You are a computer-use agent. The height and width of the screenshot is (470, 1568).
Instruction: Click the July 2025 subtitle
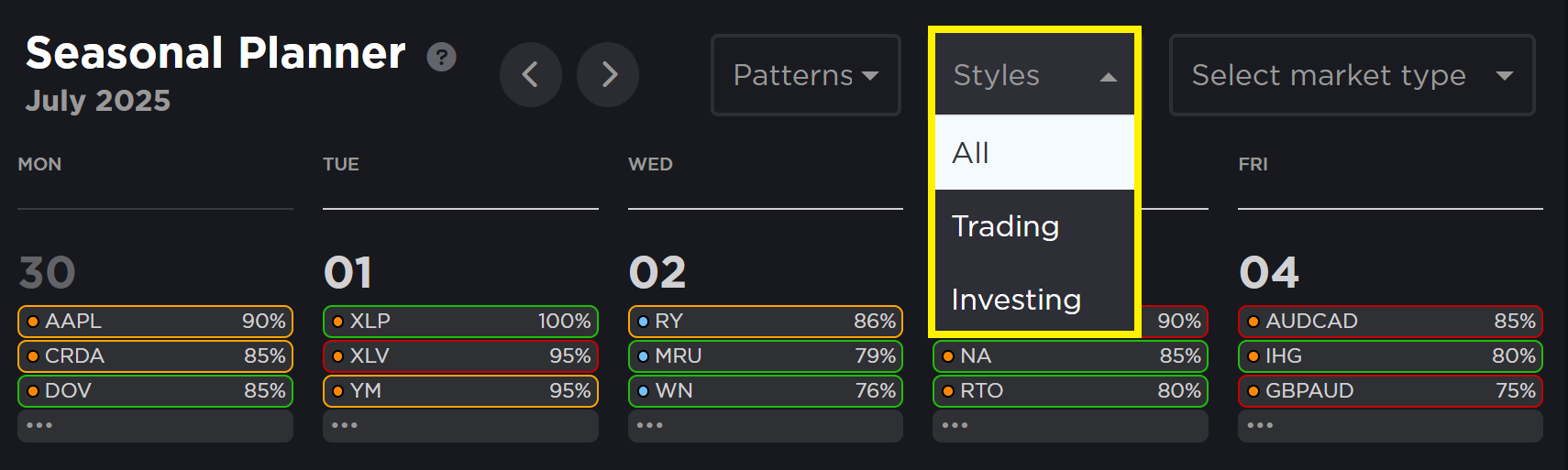[98, 101]
